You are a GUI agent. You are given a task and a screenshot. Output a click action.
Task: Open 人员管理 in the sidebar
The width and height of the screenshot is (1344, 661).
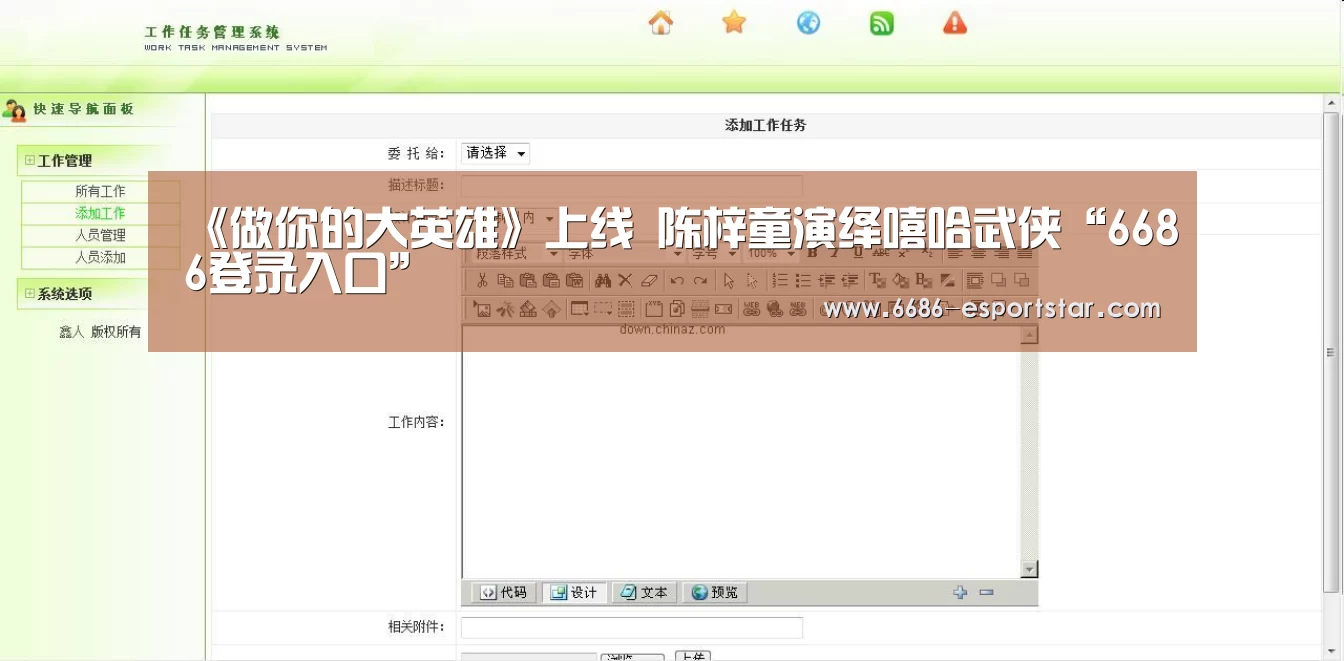[100, 235]
